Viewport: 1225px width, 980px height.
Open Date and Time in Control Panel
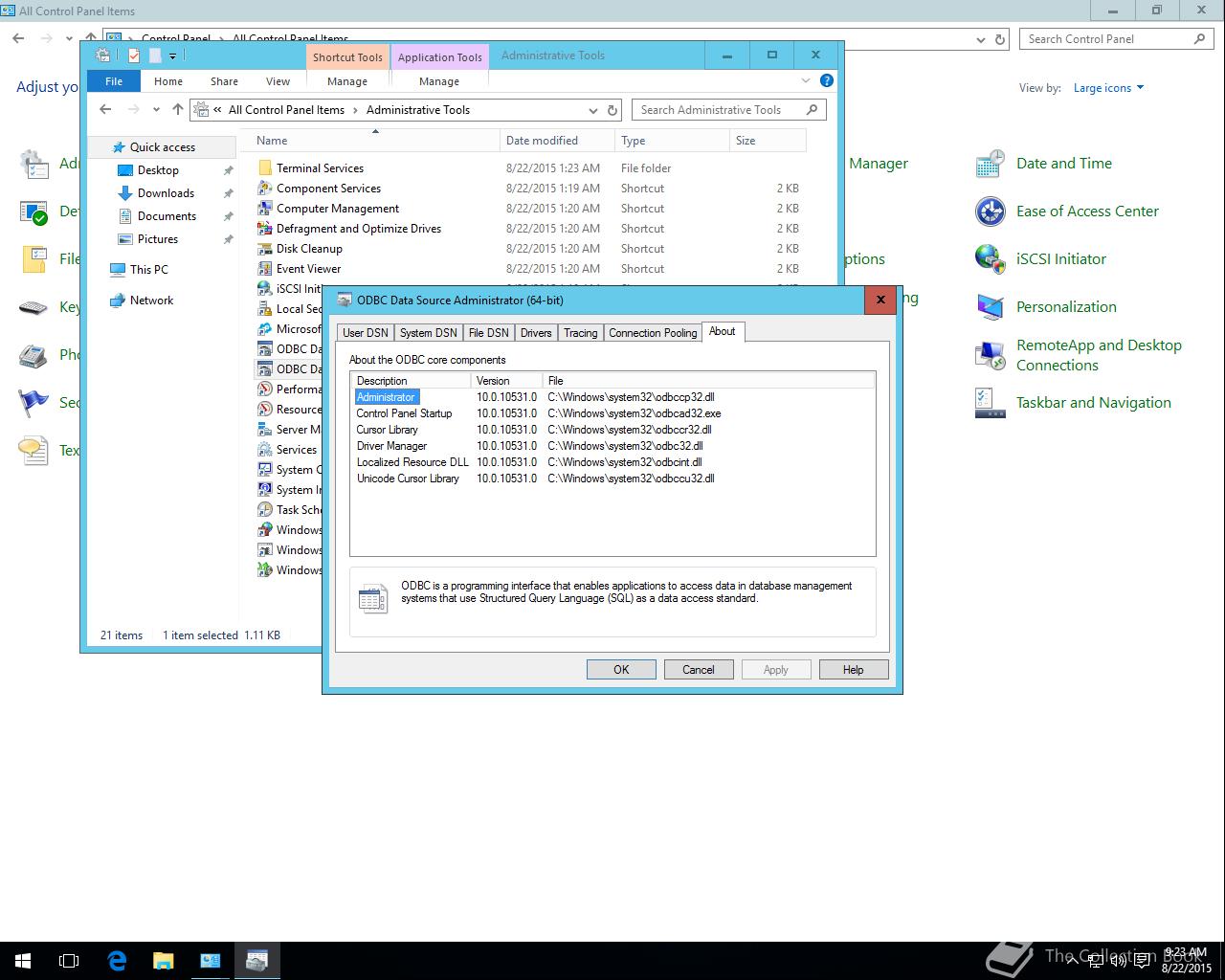pos(990,164)
